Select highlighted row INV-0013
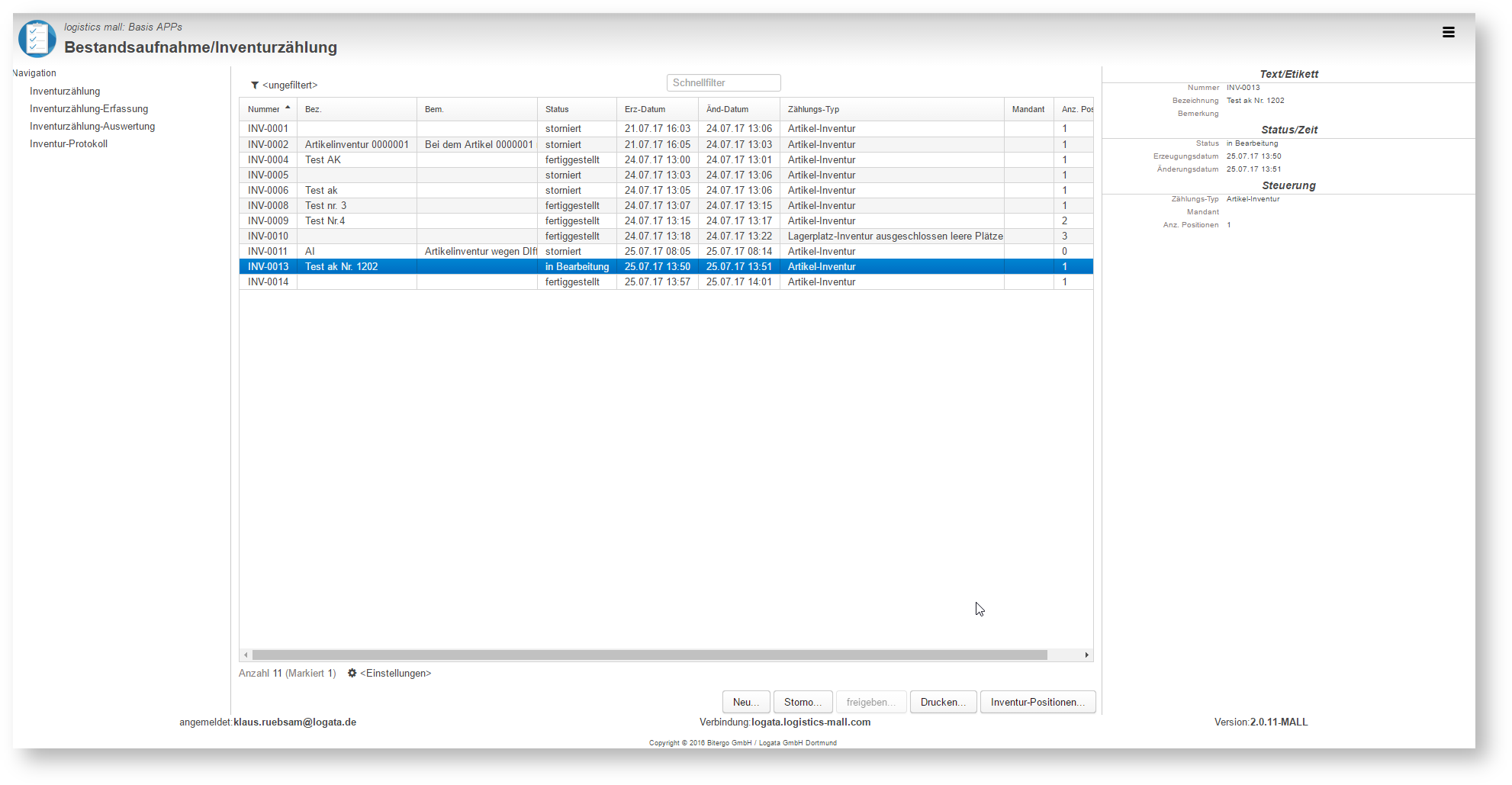This screenshot has height=785, width=1512. coord(666,266)
